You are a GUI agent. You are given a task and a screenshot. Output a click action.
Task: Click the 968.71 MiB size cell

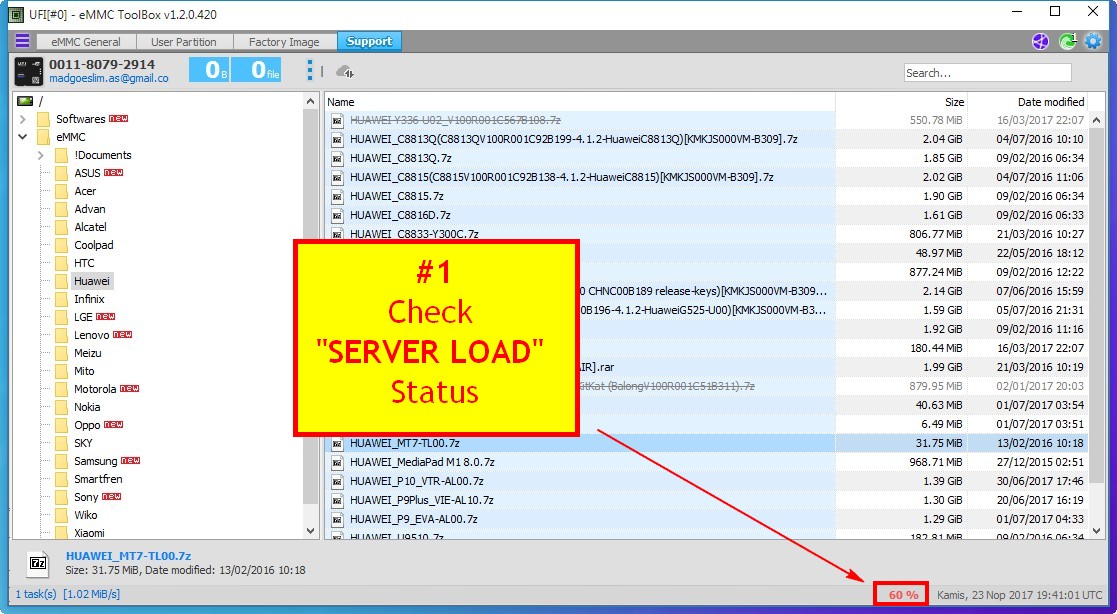click(x=936, y=462)
